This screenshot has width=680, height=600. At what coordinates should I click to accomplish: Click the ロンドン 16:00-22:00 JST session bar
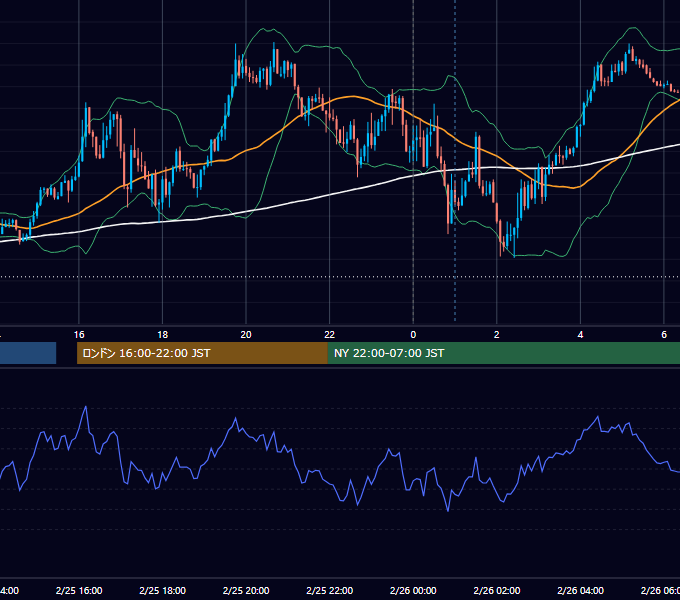202,353
